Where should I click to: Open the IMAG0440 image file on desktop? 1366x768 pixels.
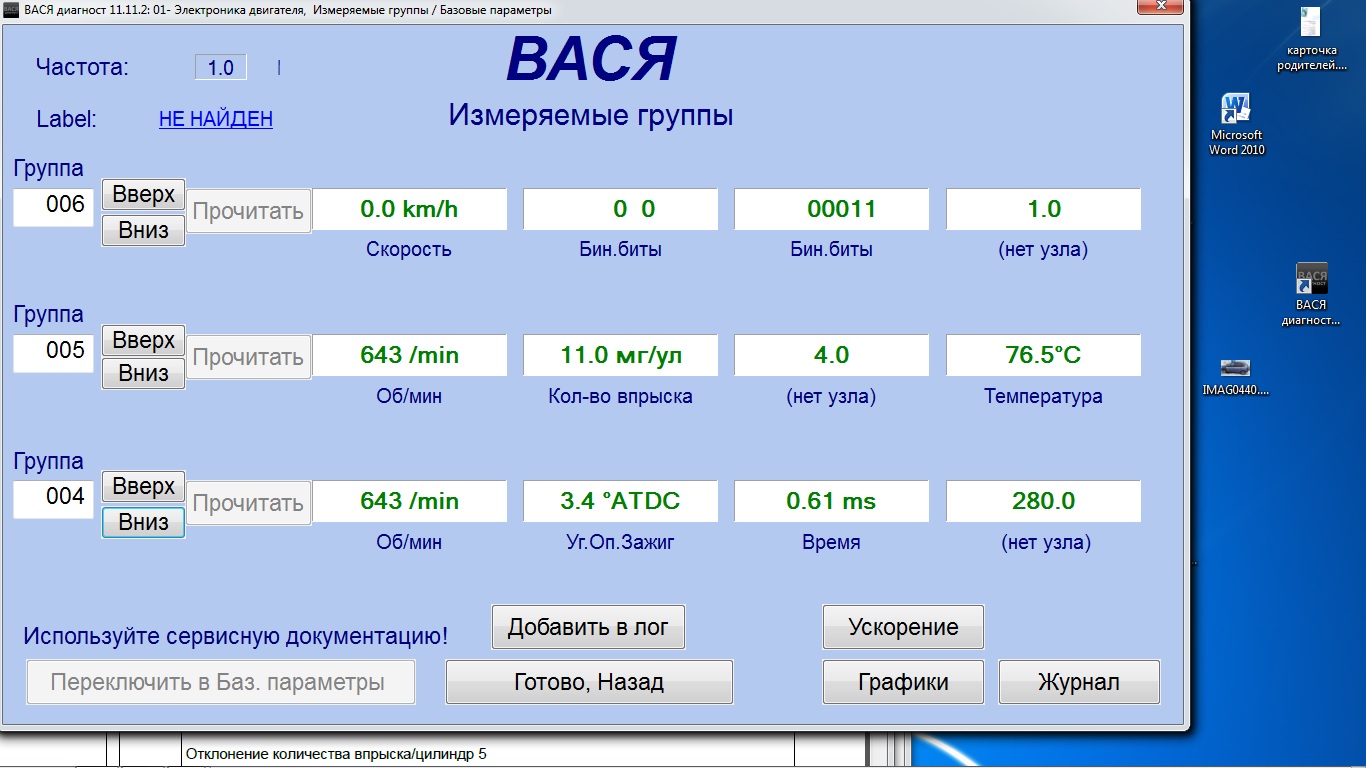coord(1235,368)
